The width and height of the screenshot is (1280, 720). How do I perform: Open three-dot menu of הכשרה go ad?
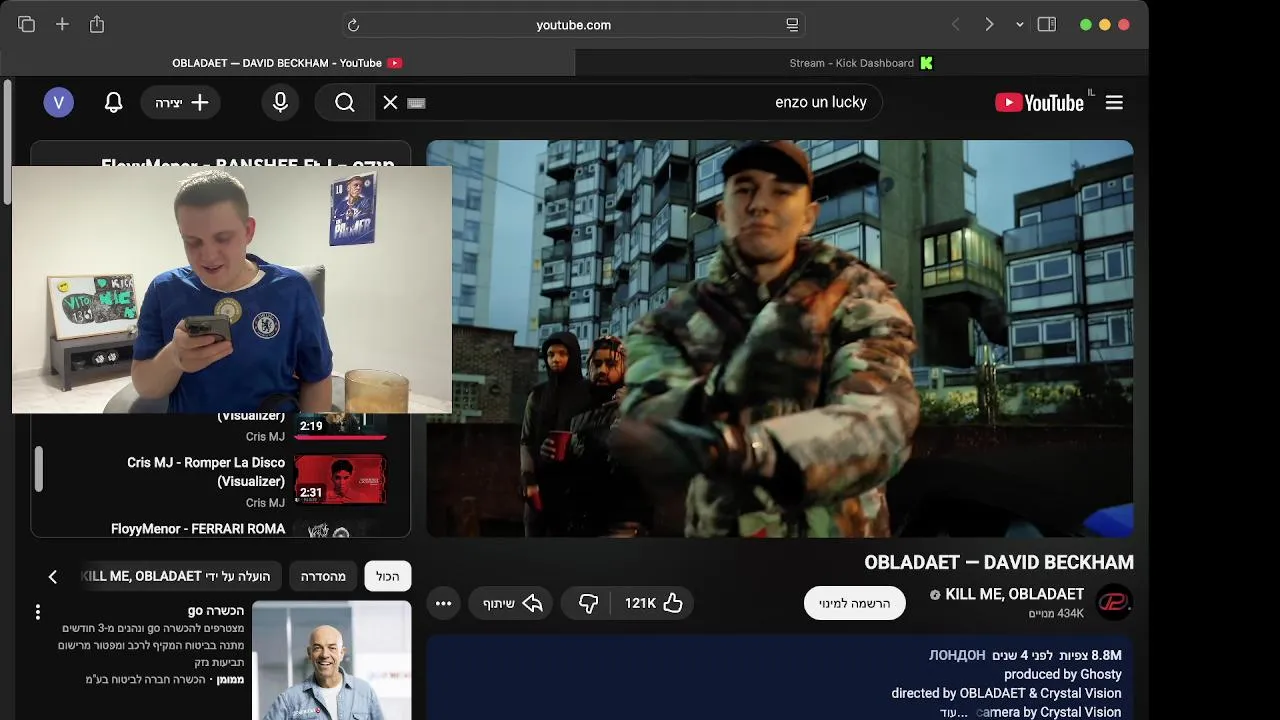38,612
